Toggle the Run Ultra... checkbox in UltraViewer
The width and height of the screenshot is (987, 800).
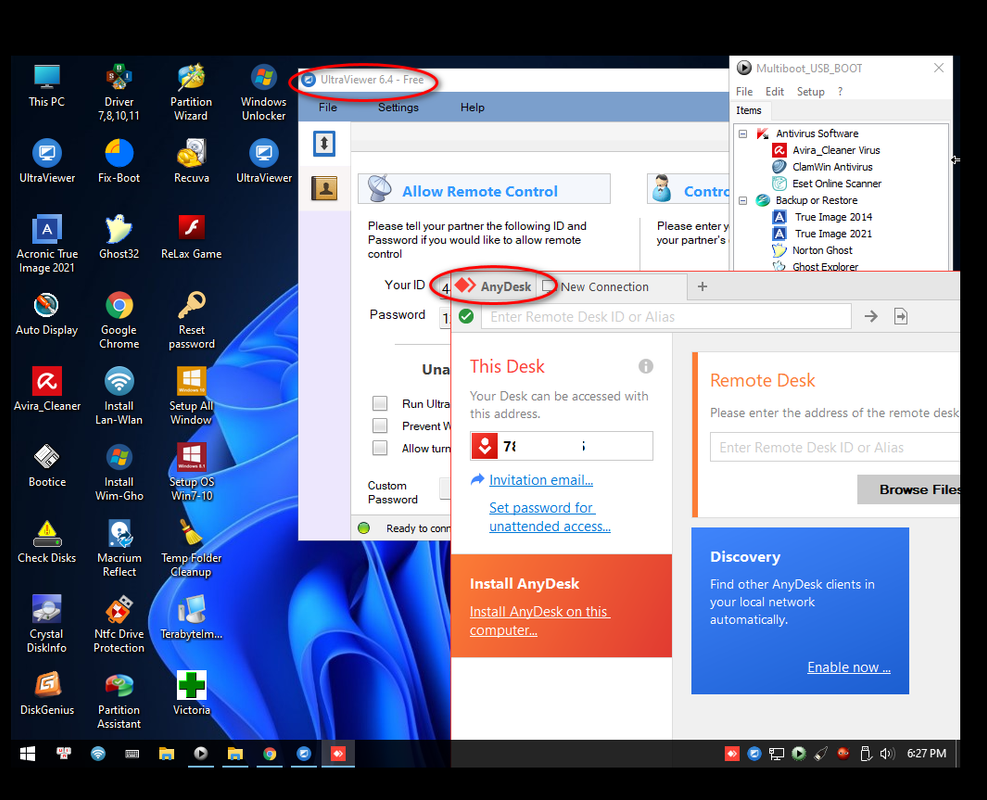click(x=380, y=403)
